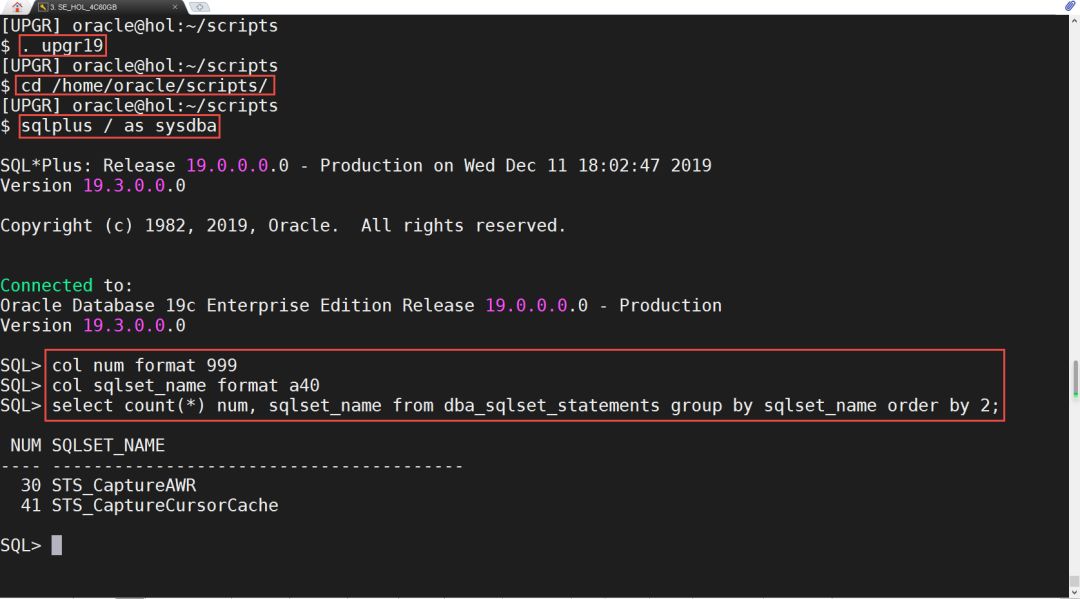This screenshot has width=1080, height=599.
Task: Click the 'sqlplus / as sysdba' command
Action: pyautogui.click(x=119, y=126)
